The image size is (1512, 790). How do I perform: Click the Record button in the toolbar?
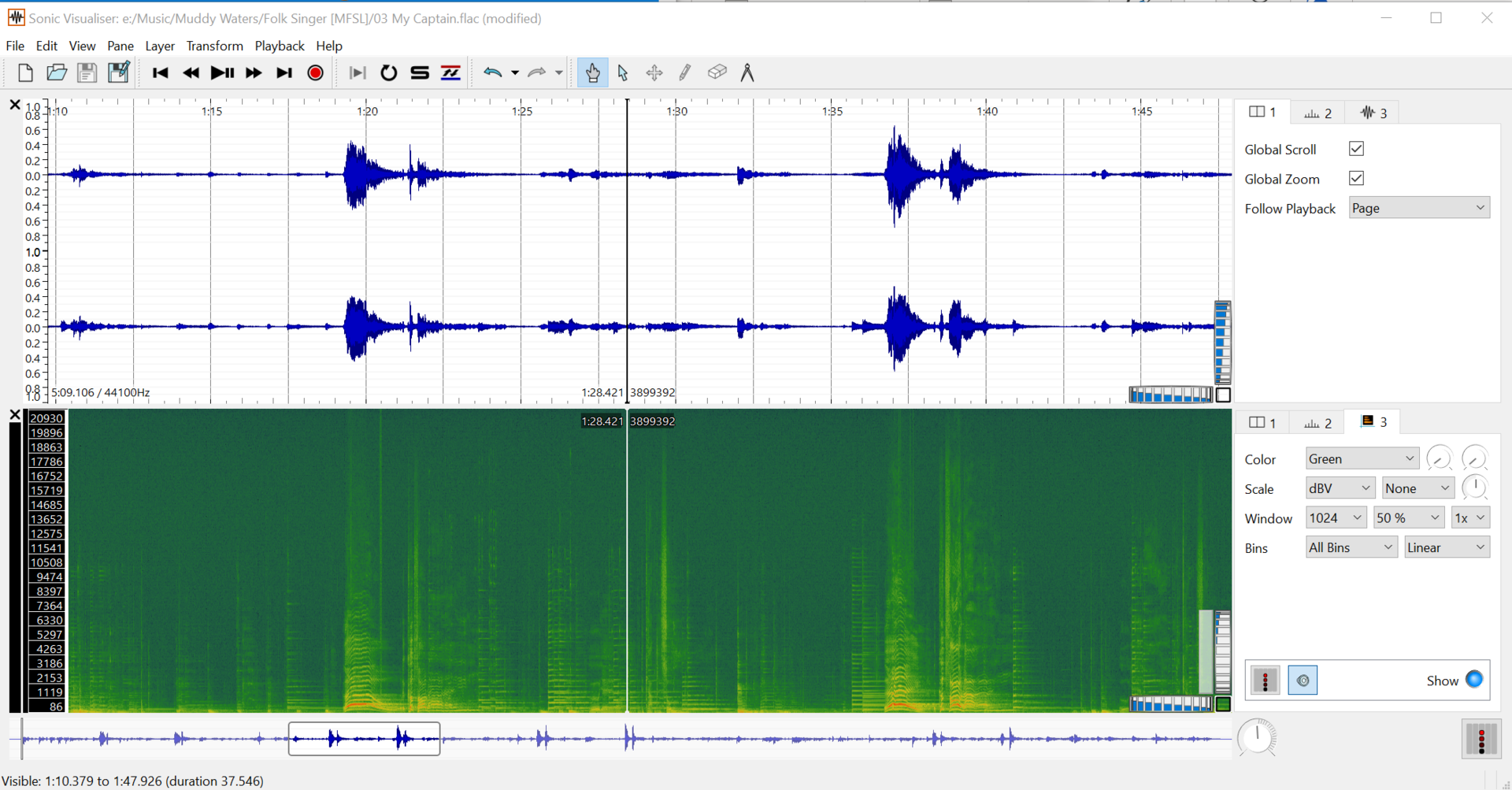[x=315, y=73]
